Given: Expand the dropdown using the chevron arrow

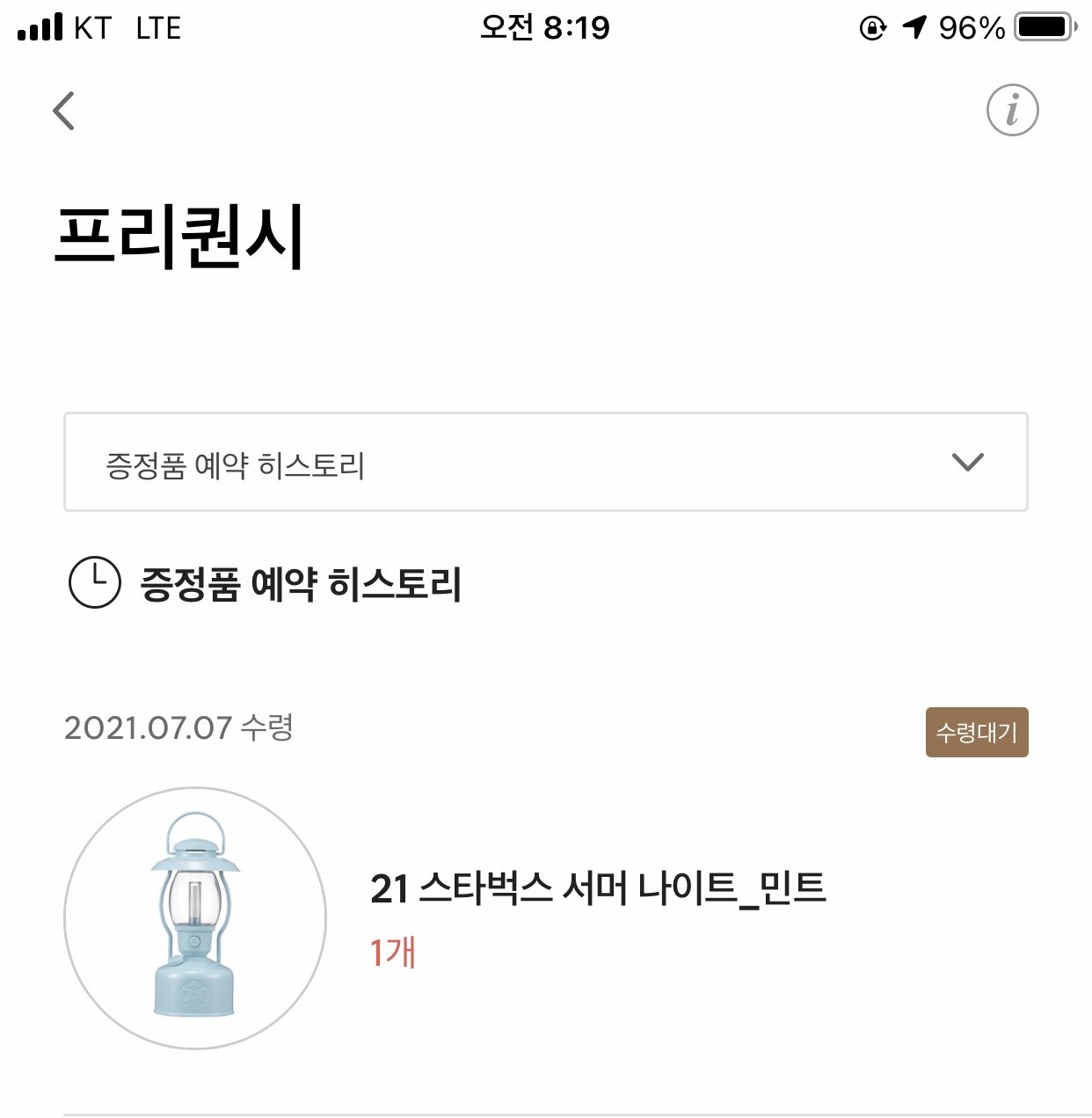Looking at the screenshot, I should coord(968,462).
